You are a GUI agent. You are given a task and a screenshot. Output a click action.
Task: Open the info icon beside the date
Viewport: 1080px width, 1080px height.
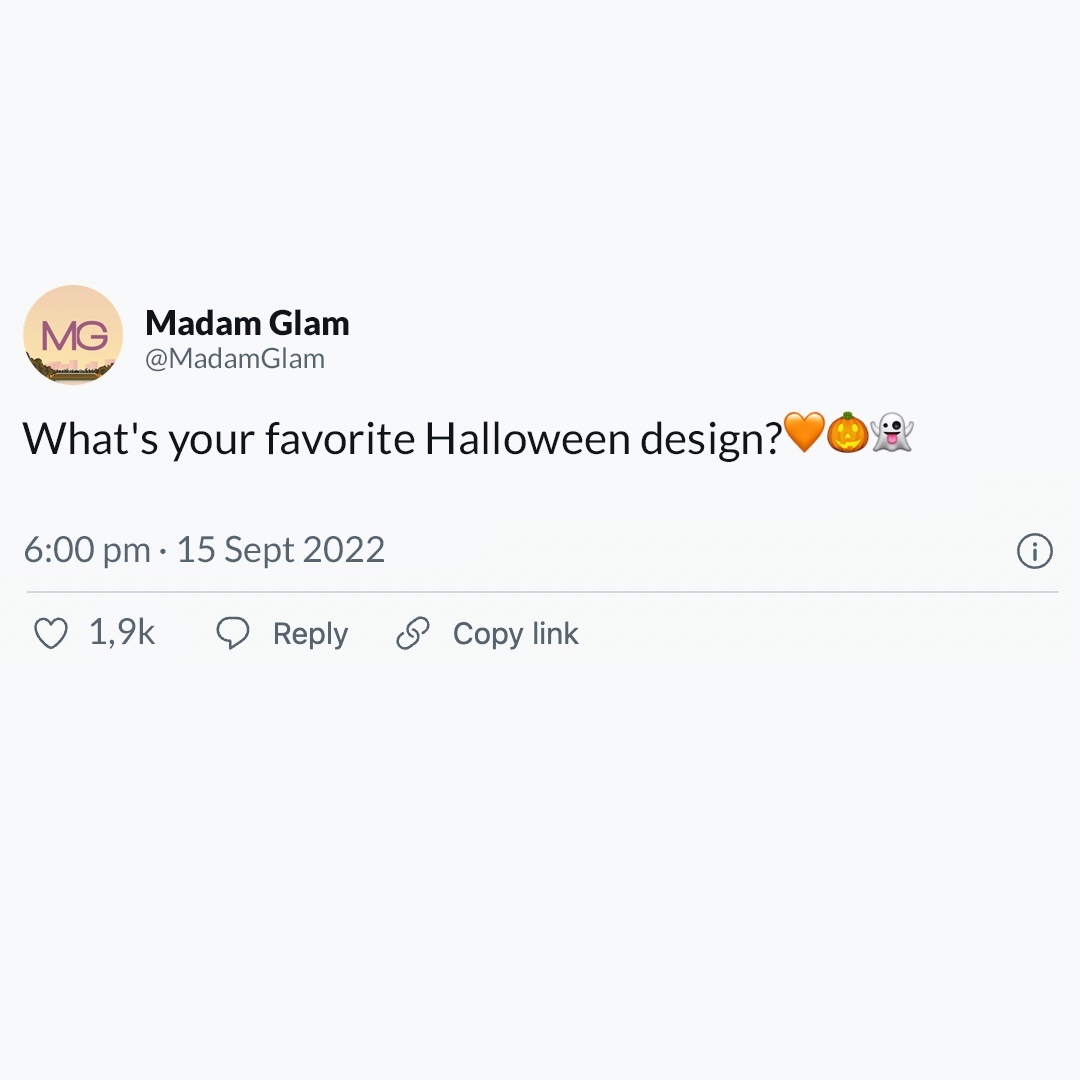tap(1034, 551)
